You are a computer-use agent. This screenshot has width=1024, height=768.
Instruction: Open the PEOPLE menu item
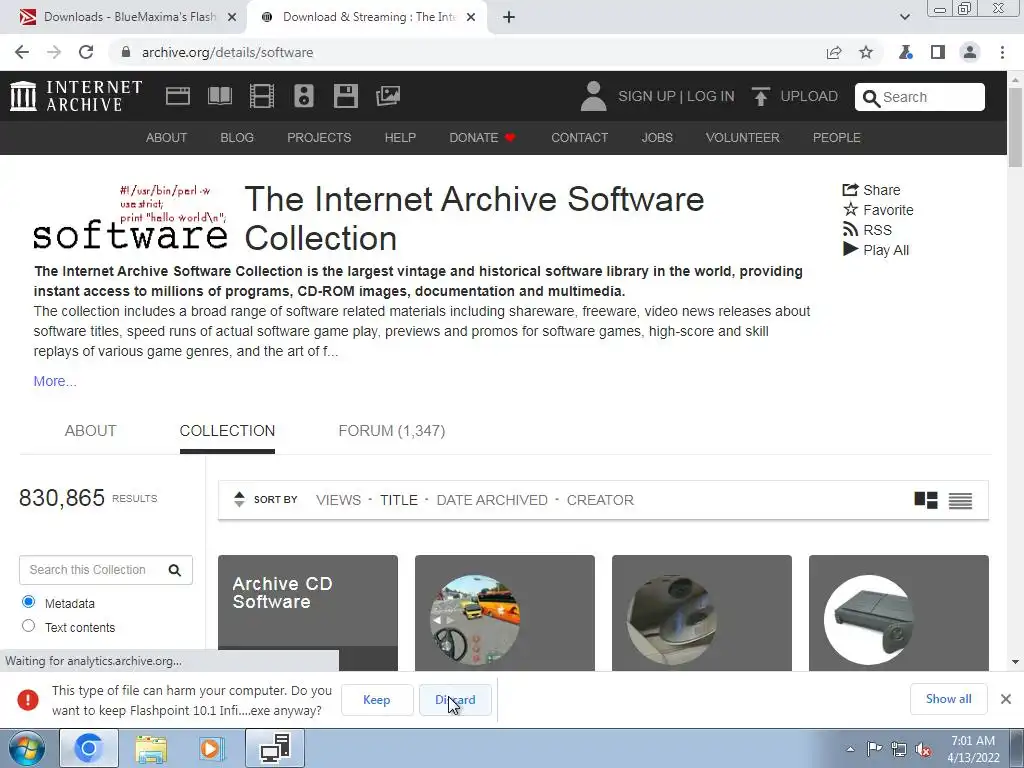(837, 138)
